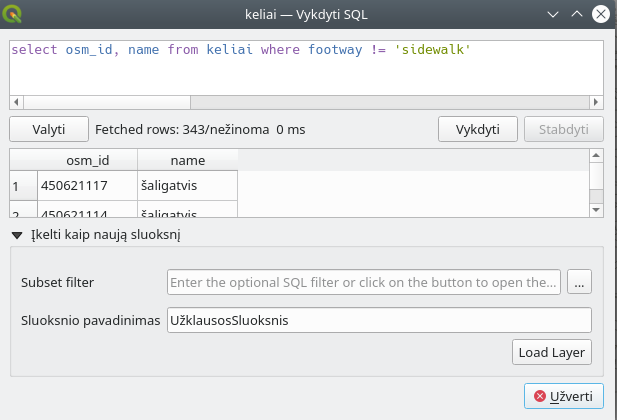Select the osm_id column header
617x420 pixels.
tap(87, 160)
